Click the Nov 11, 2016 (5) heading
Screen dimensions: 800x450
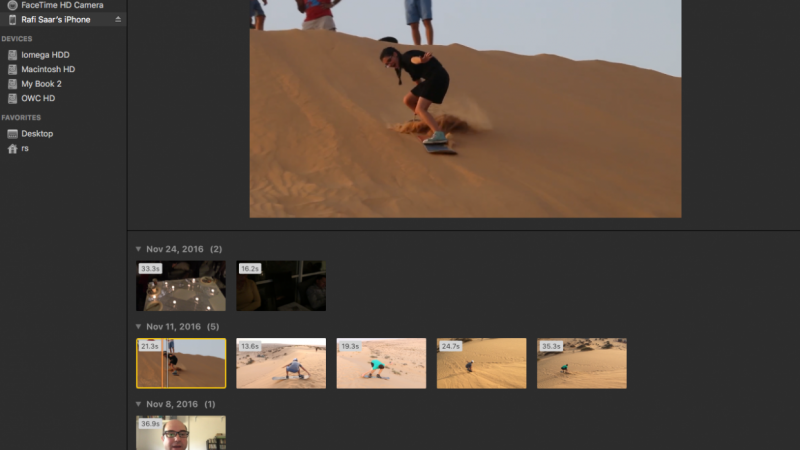coord(183,327)
